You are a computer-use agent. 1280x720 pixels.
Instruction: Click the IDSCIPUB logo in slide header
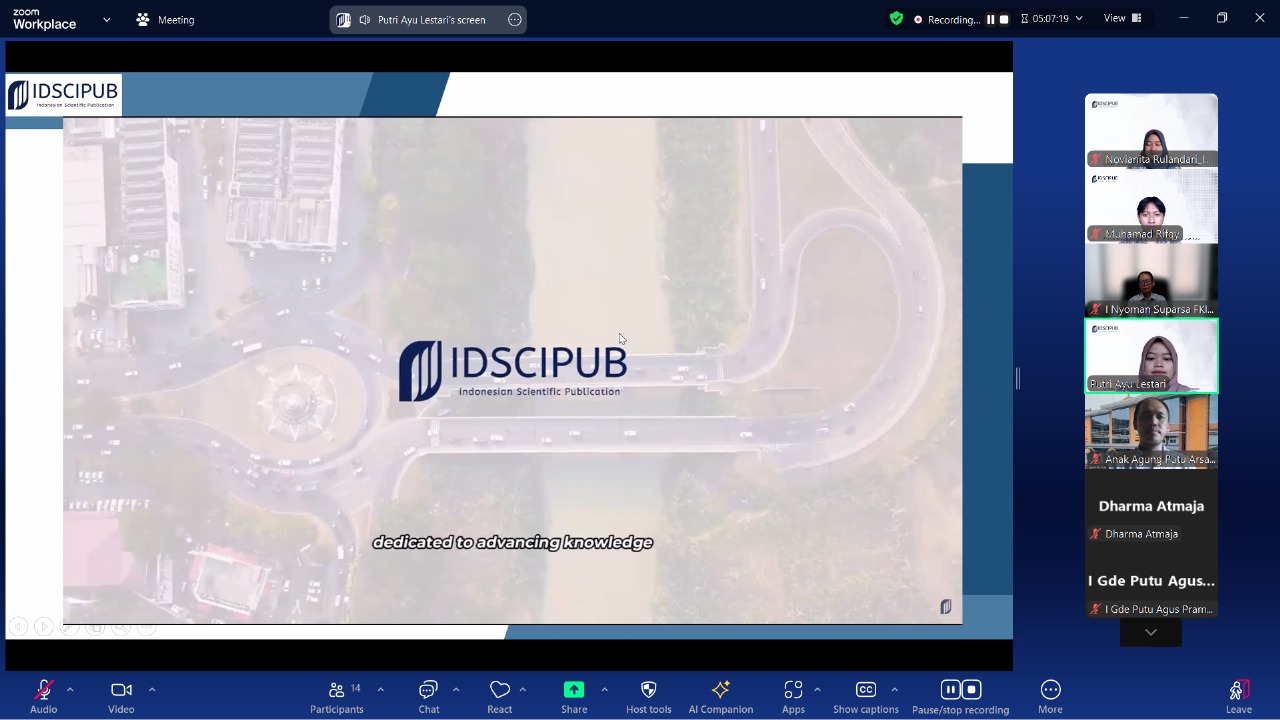coord(63,95)
